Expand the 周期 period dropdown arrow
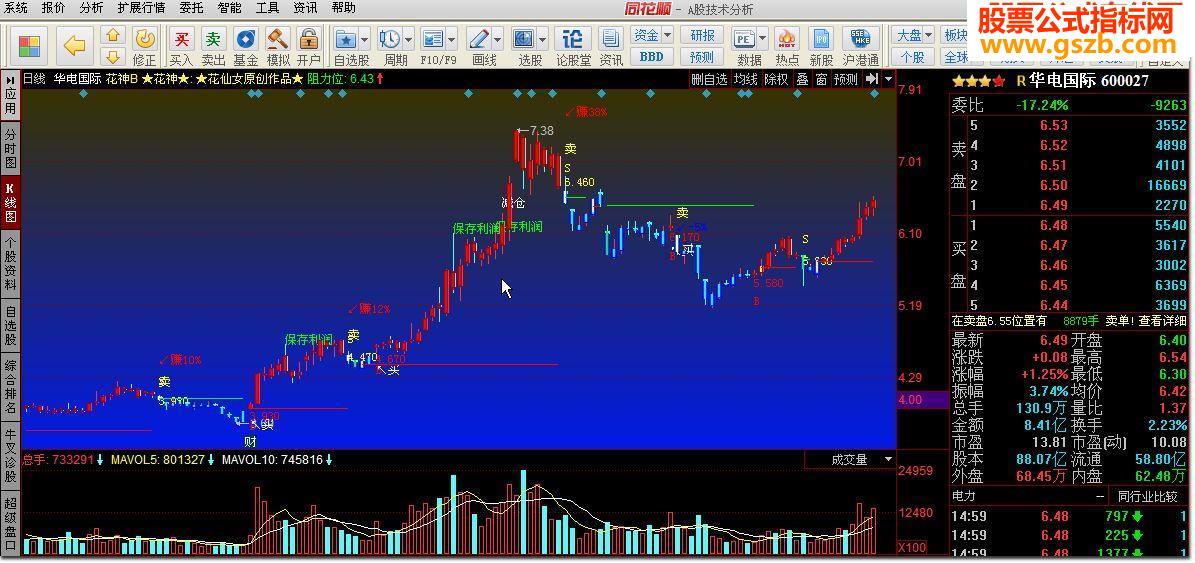Image resolution: width=1195 pixels, height=563 pixels. [x=408, y=39]
